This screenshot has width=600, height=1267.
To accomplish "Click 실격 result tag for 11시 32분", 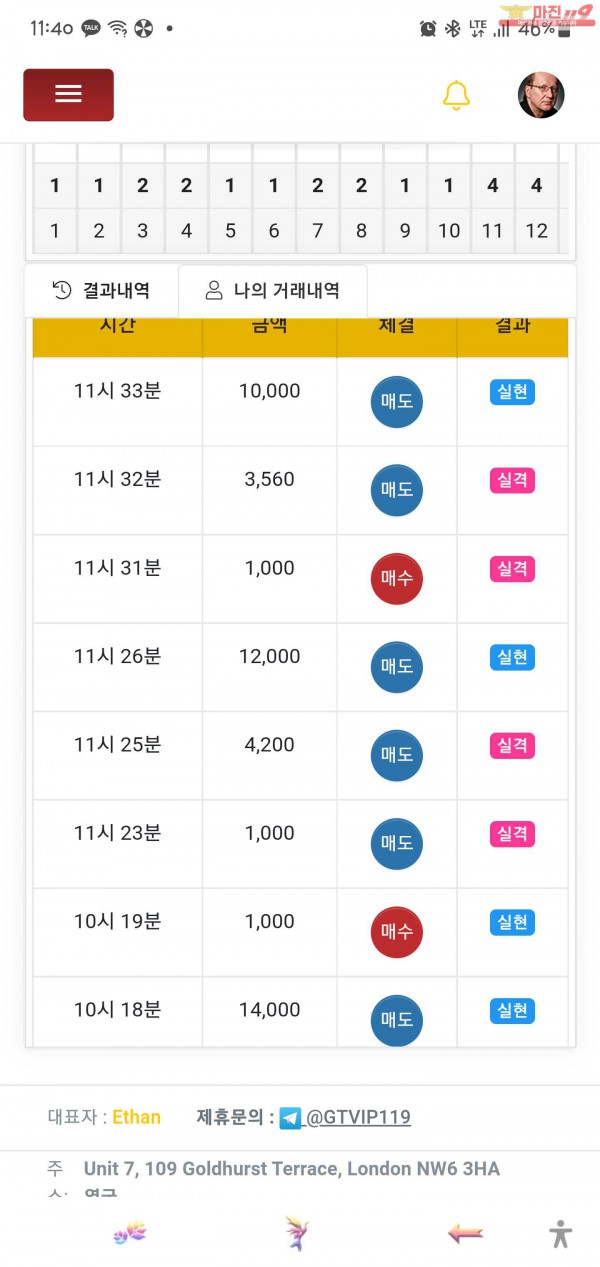I will pyautogui.click(x=512, y=480).
